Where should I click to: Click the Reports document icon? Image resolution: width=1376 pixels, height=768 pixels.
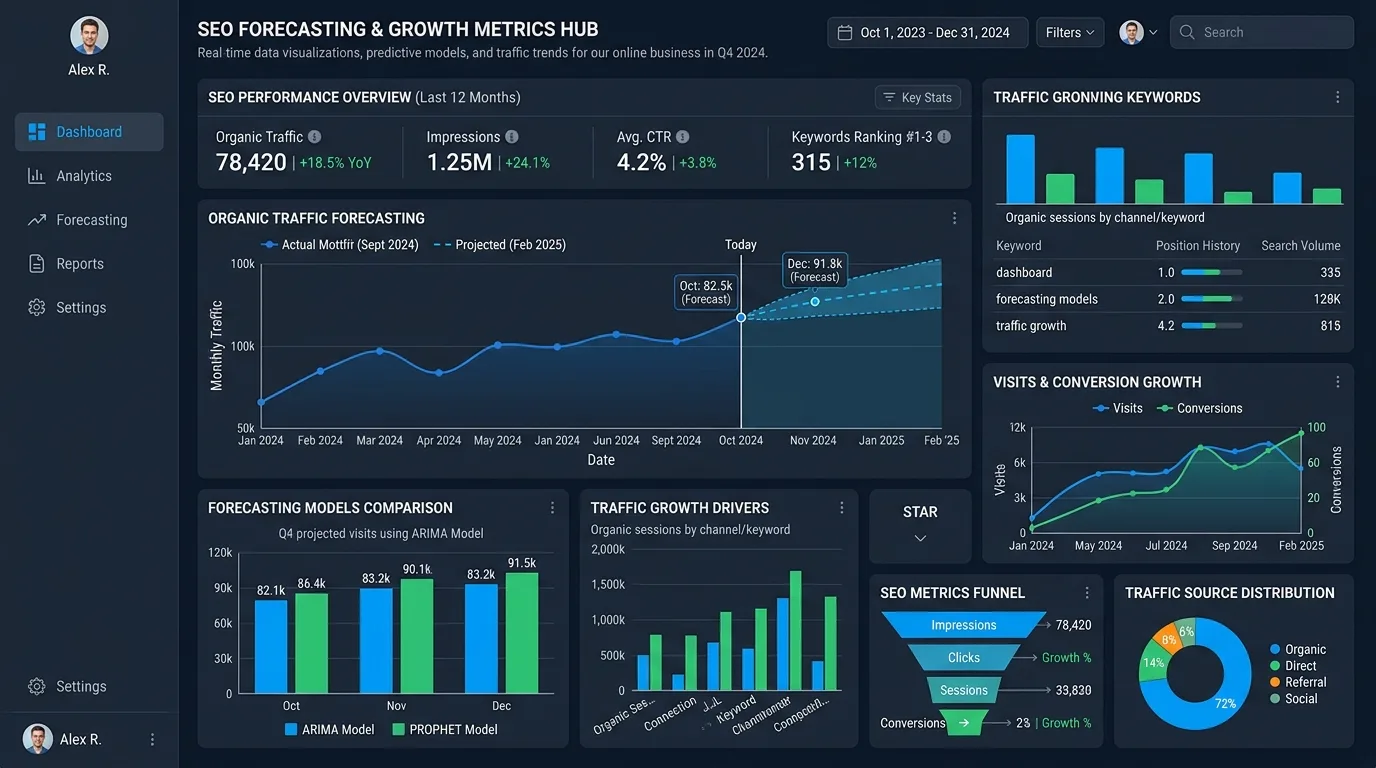tap(37, 264)
